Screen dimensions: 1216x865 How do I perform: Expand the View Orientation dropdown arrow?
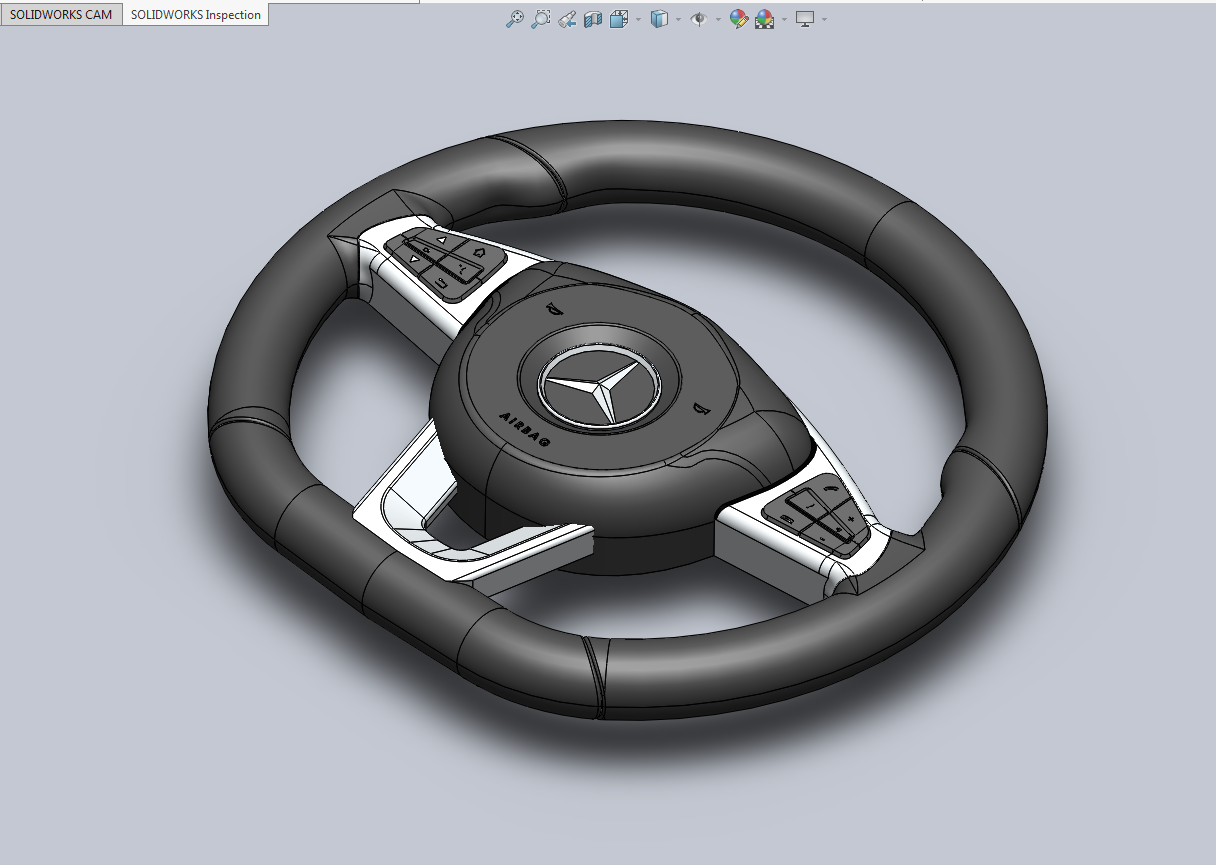tap(638, 19)
